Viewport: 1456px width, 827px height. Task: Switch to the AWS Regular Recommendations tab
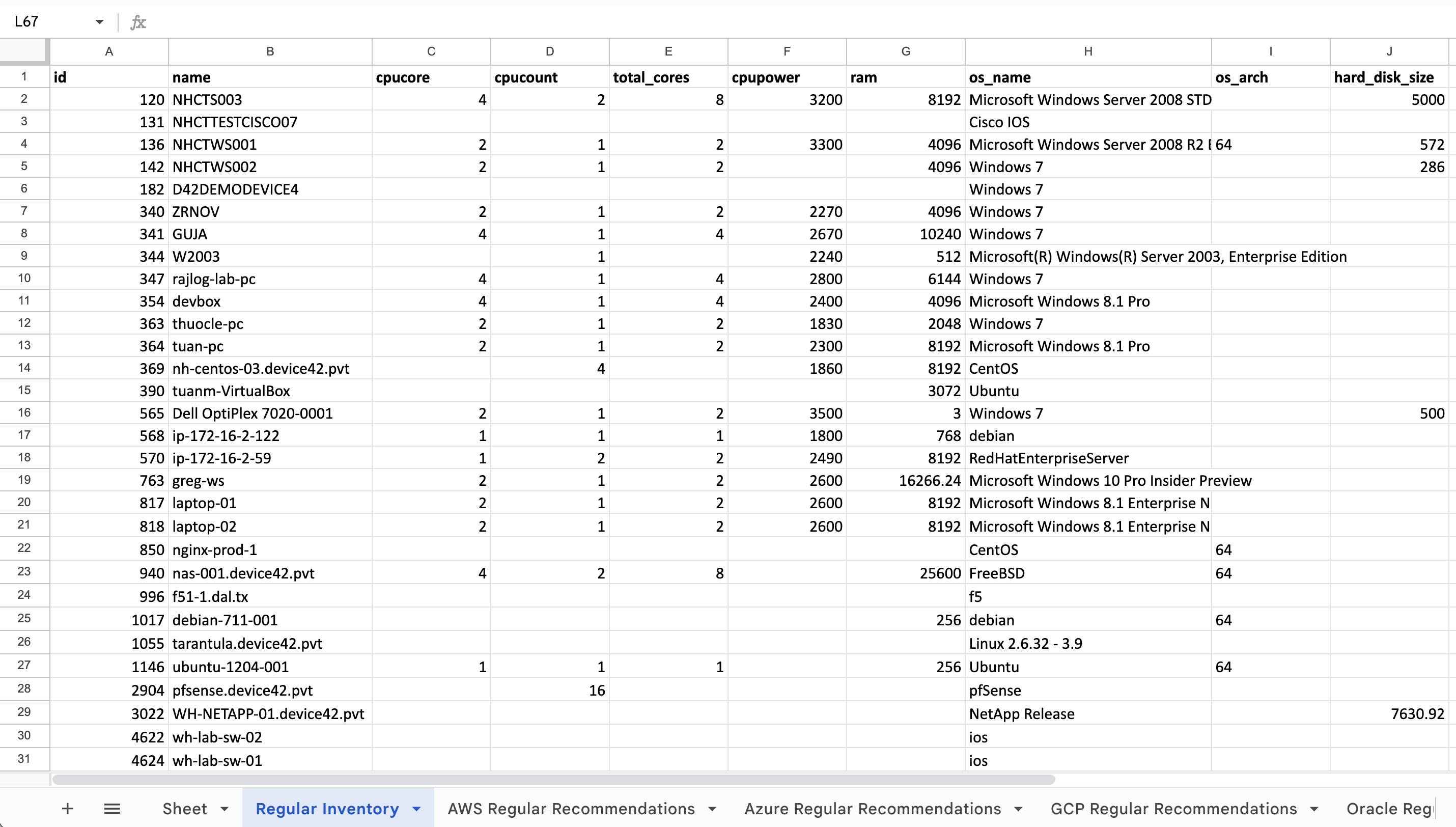[x=571, y=808]
